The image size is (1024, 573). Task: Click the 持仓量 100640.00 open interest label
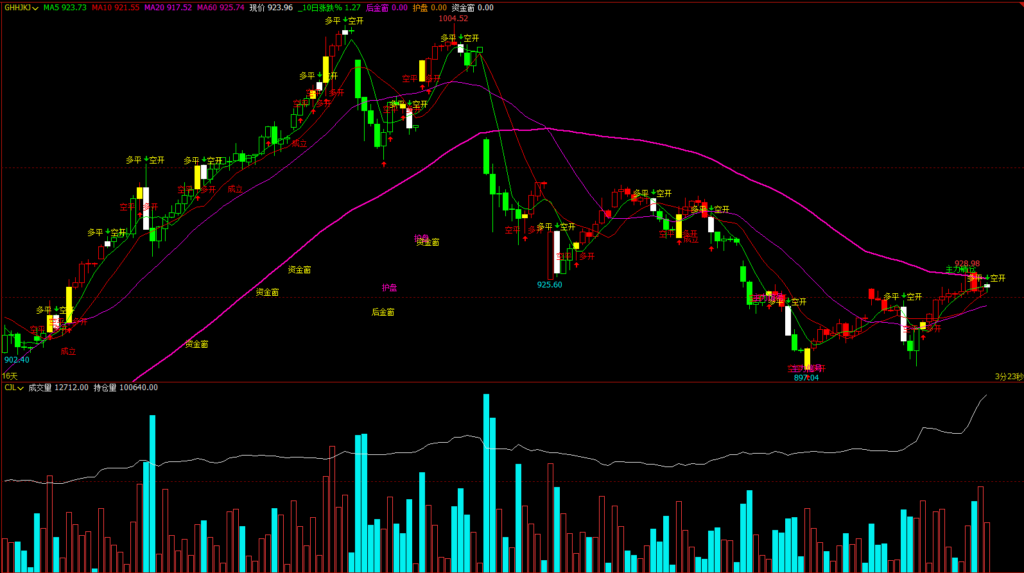125,387
